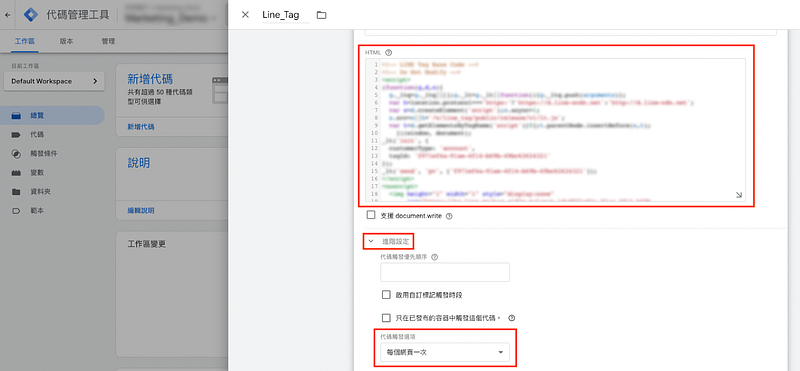This screenshot has height=371, width=800.
Task: Open help icon beside 只在已發布的容器中觸發這個代碼
Action: tap(512, 318)
